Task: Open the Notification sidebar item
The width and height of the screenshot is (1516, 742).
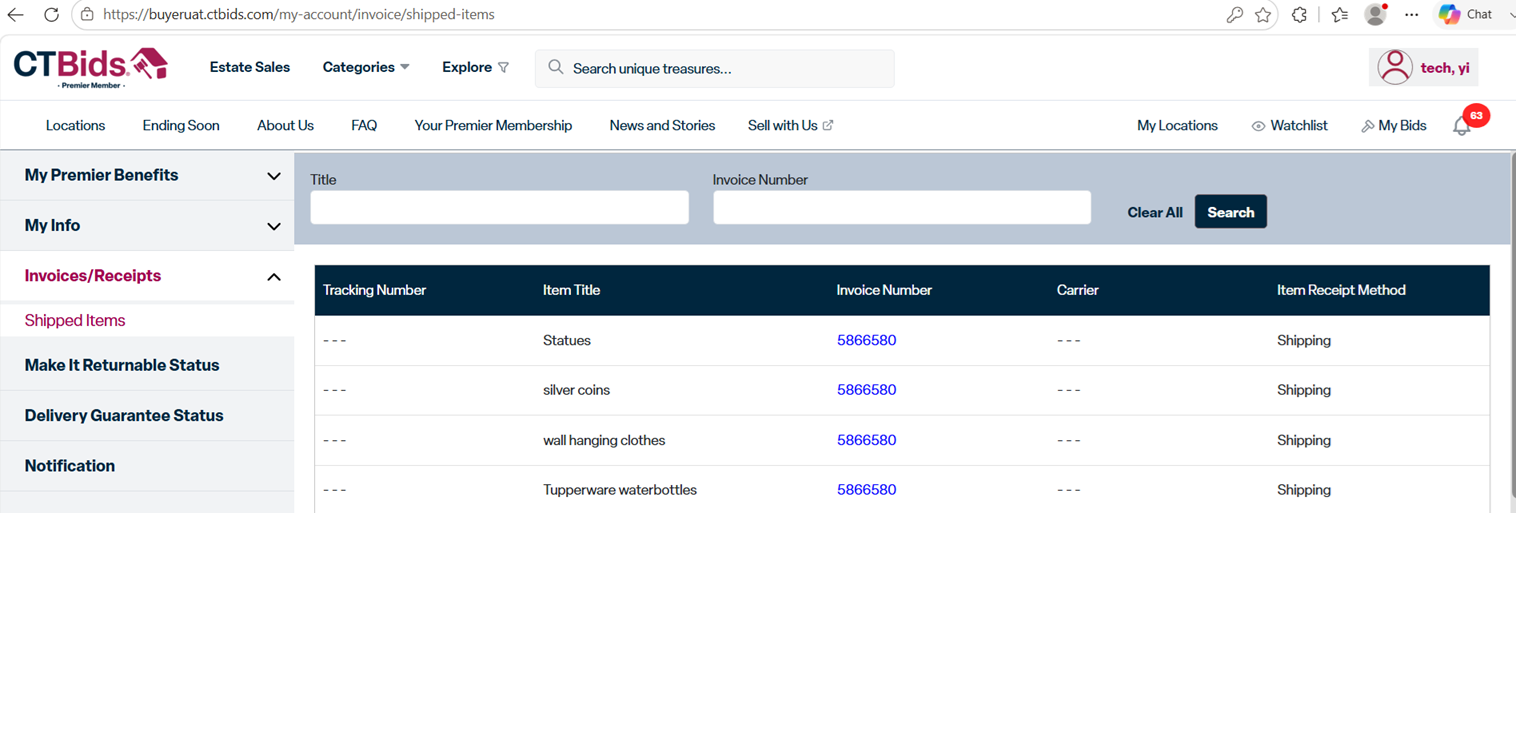Action: (x=70, y=465)
